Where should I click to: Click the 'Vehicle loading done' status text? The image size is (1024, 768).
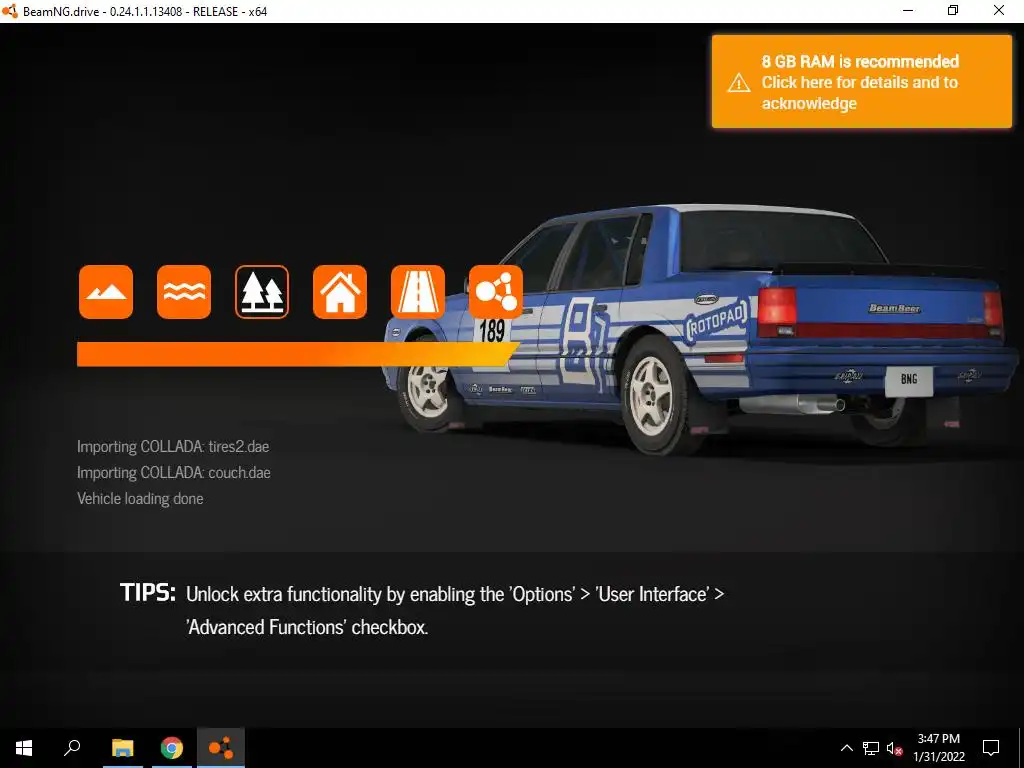click(x=140, y=498)
